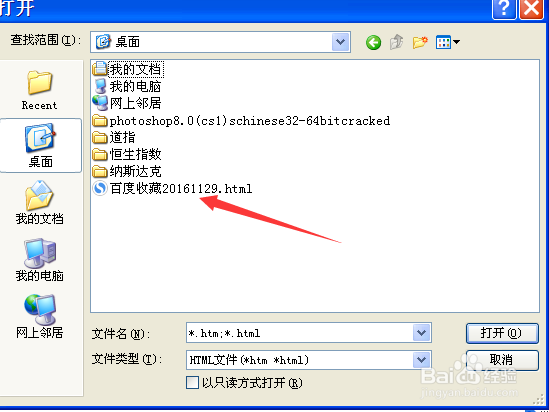Click the 打开 button
The height and width of the screenshot is (412, 549).
pyautogui.click(x=502, y=333)
